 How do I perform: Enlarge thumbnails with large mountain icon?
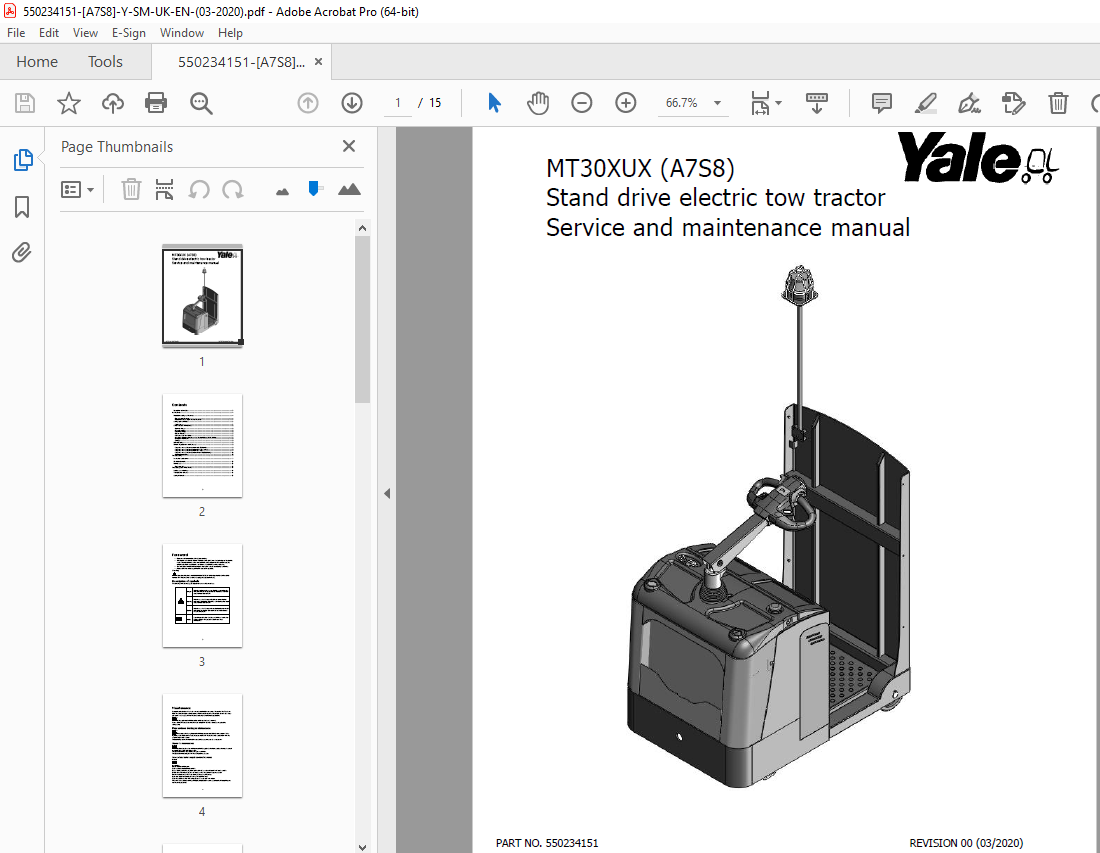[349, 189]
